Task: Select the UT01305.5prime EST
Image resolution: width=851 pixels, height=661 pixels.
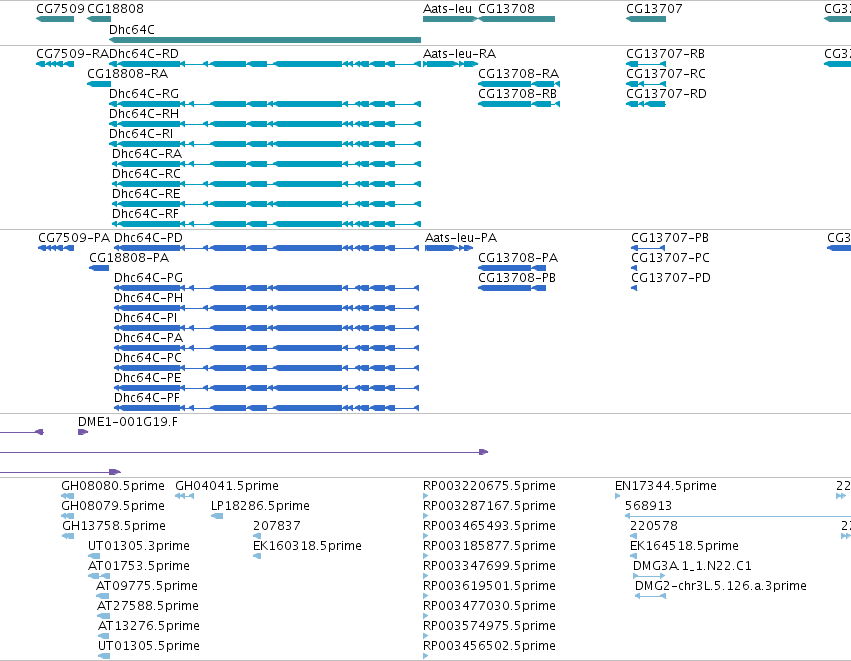Action: [x=104, y=656]
